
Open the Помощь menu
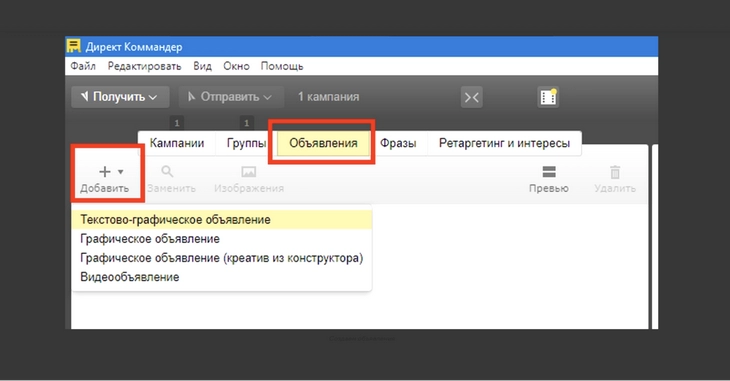click(x=282, y=66)
